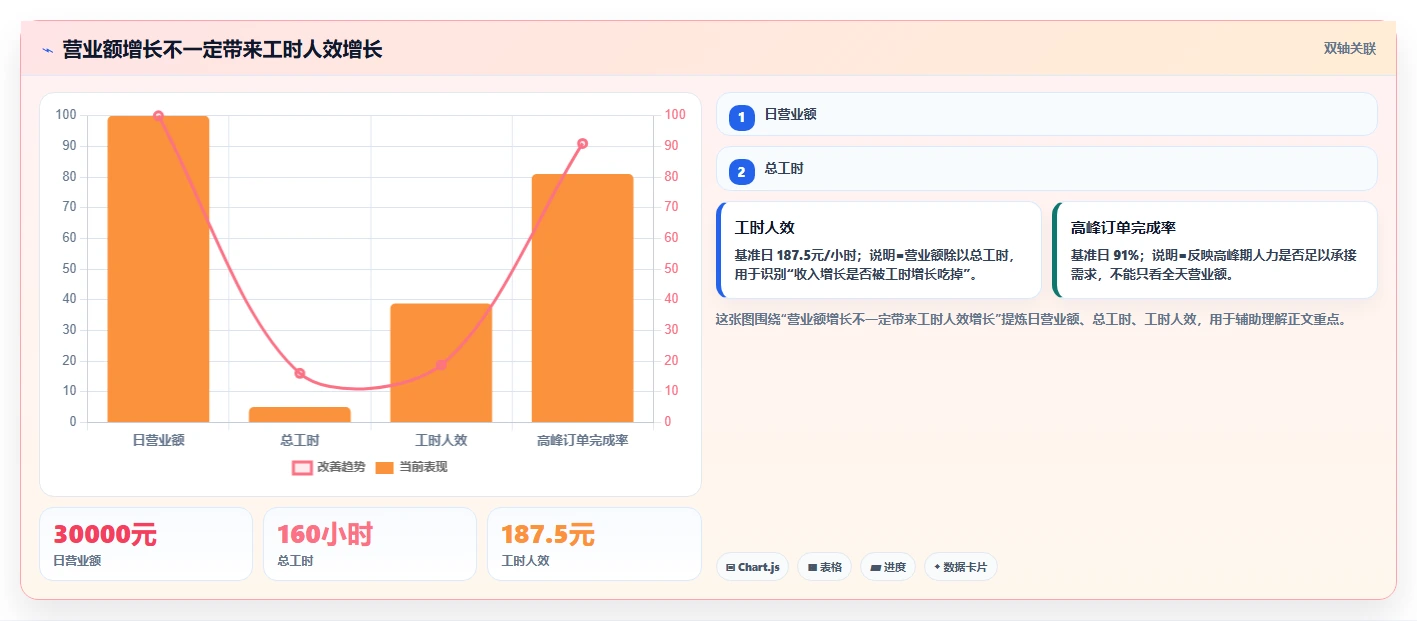This screenshot has width=1417, height=621.
Task: Select the 数据卡片 tag
Action: pos(960,567)
